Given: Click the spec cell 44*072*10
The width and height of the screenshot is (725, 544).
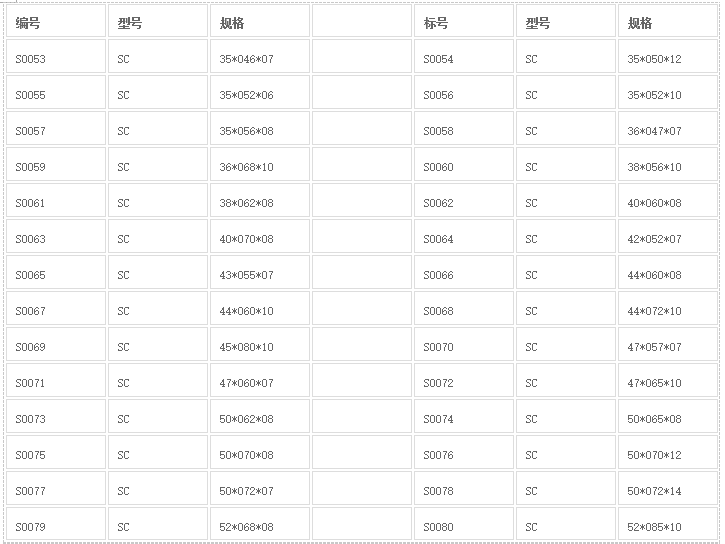Looking at the screenshot, I should [x=666, y=311].
